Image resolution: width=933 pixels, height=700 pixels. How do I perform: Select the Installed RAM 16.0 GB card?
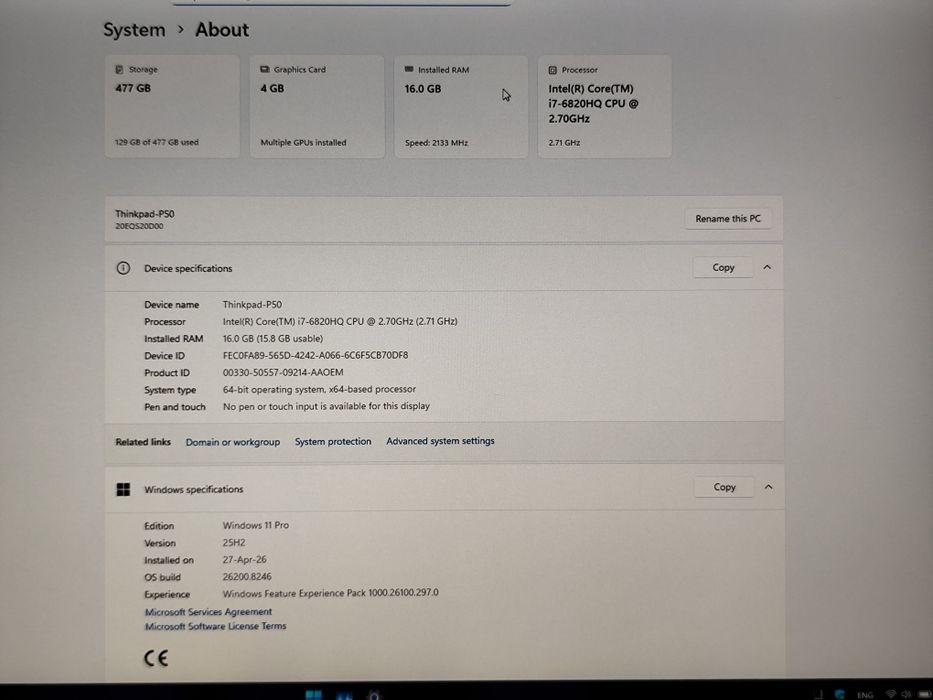461,107
